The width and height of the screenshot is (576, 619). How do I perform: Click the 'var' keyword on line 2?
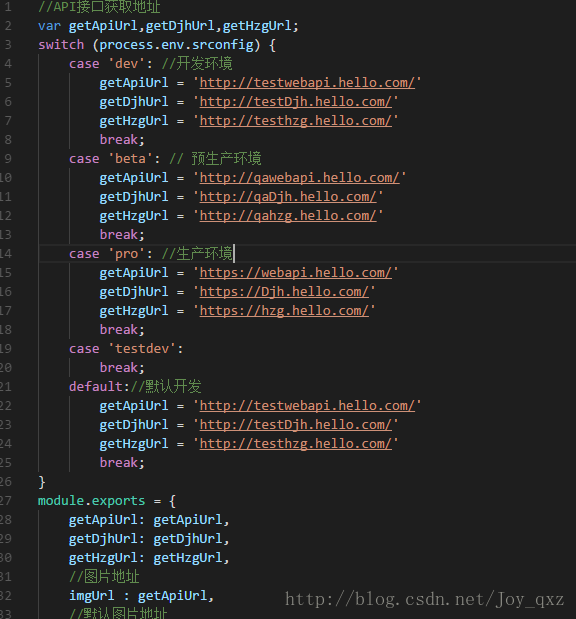tap(49, 26)
